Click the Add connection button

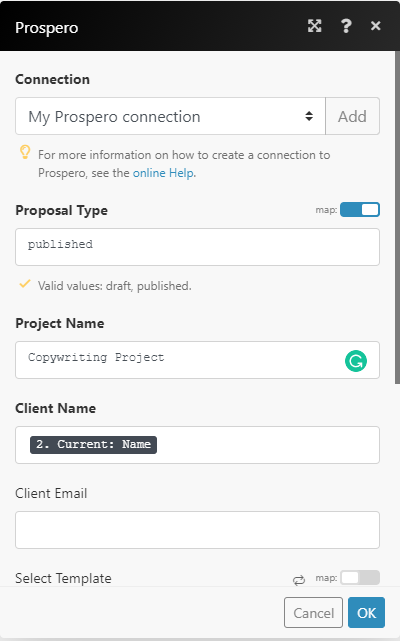[x=353, y=116]
